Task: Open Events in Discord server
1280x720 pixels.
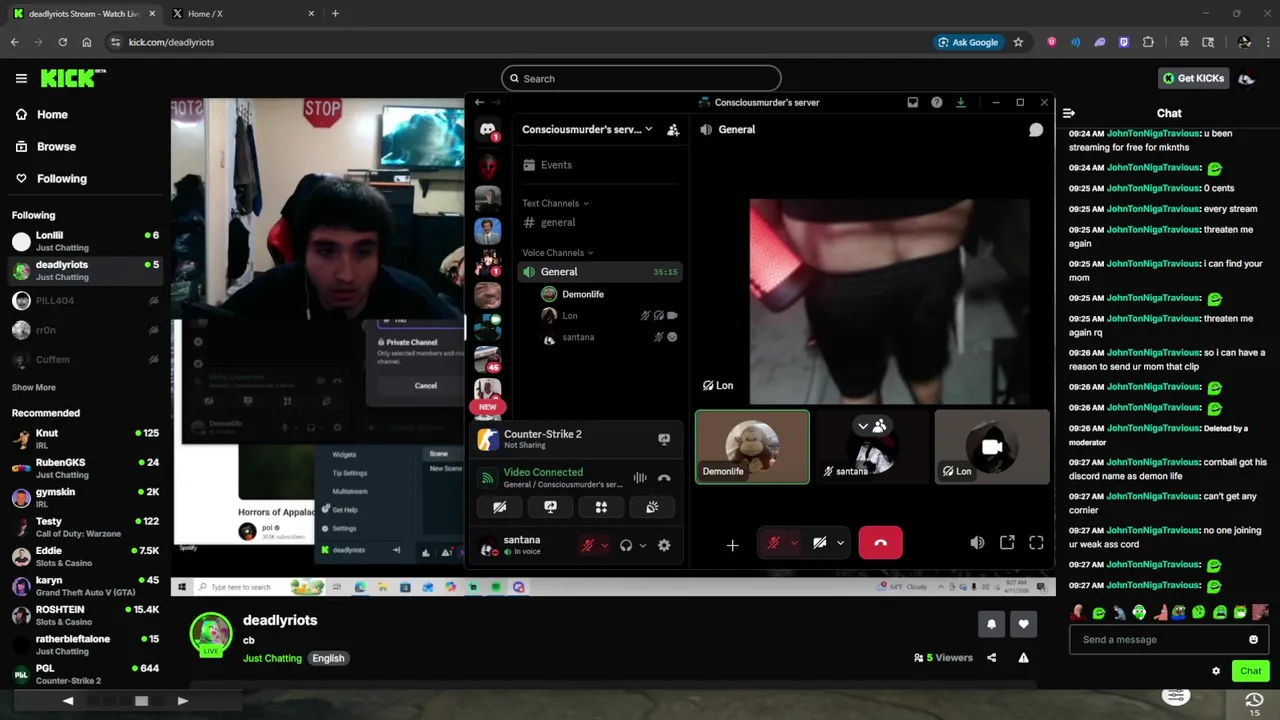Action: (x=600, y=165)
